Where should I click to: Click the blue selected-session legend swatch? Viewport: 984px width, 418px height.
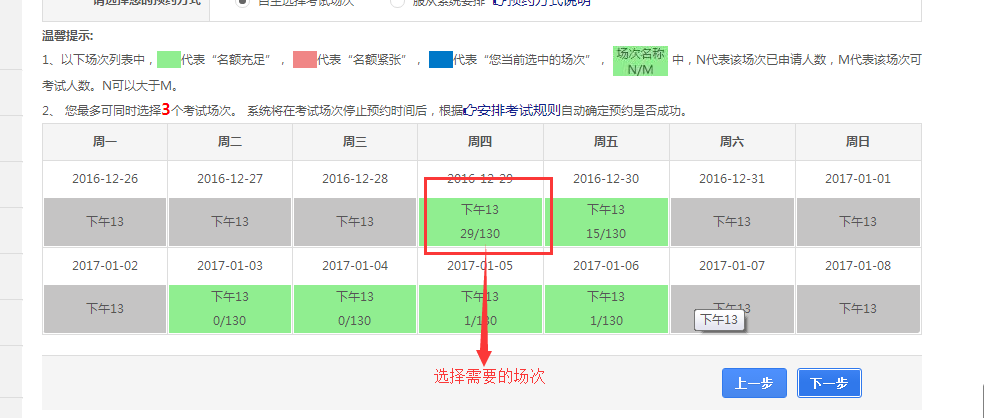pyautogui.click(x=440, y=60)
